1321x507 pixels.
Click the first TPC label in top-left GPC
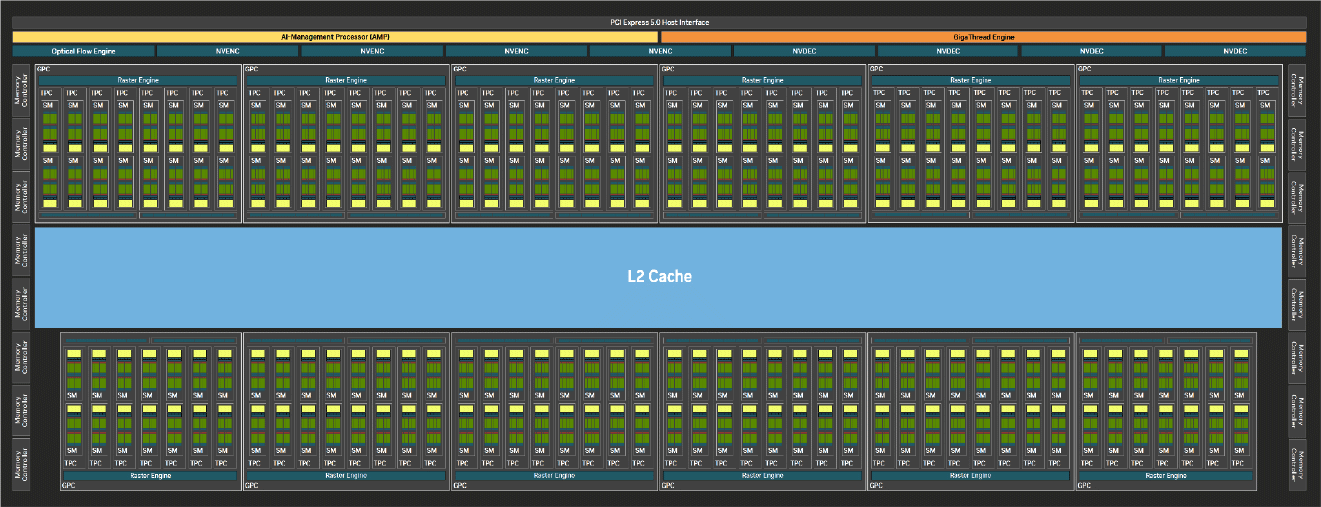point(47,93)
